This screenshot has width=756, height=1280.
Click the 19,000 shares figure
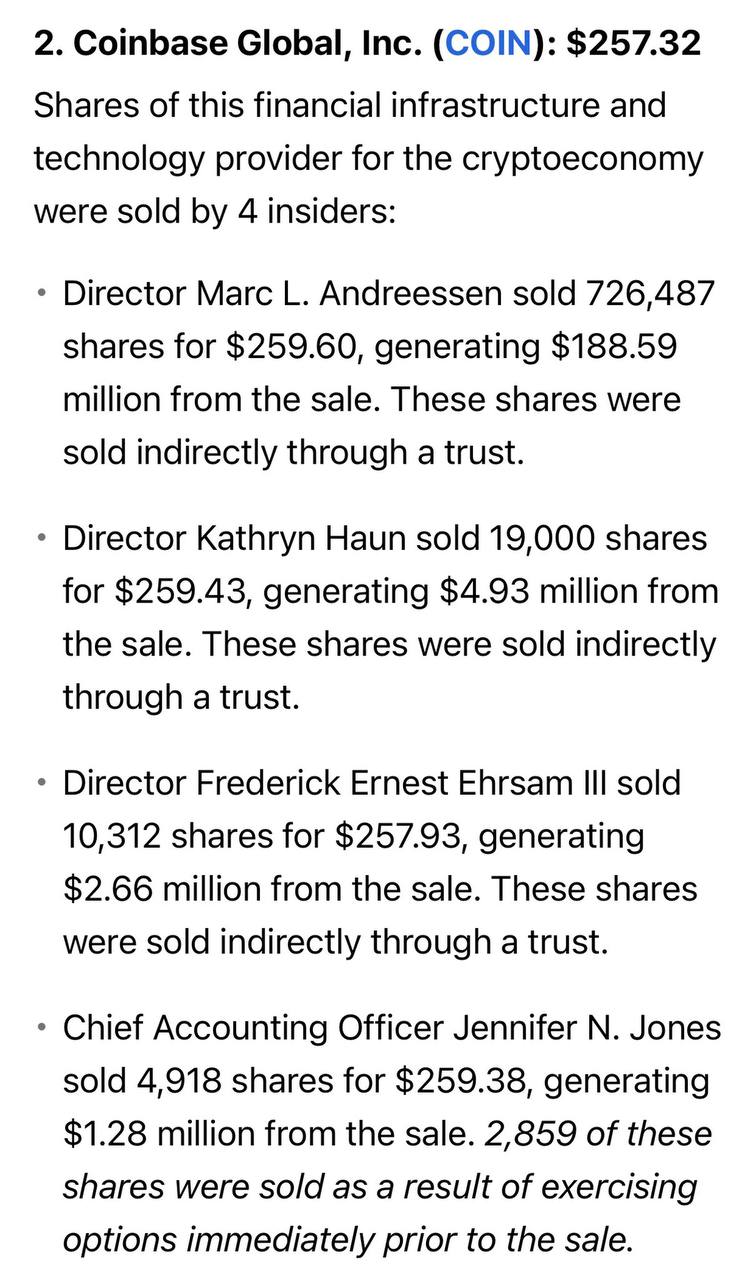pyautogui.click(x=541, y=539)
